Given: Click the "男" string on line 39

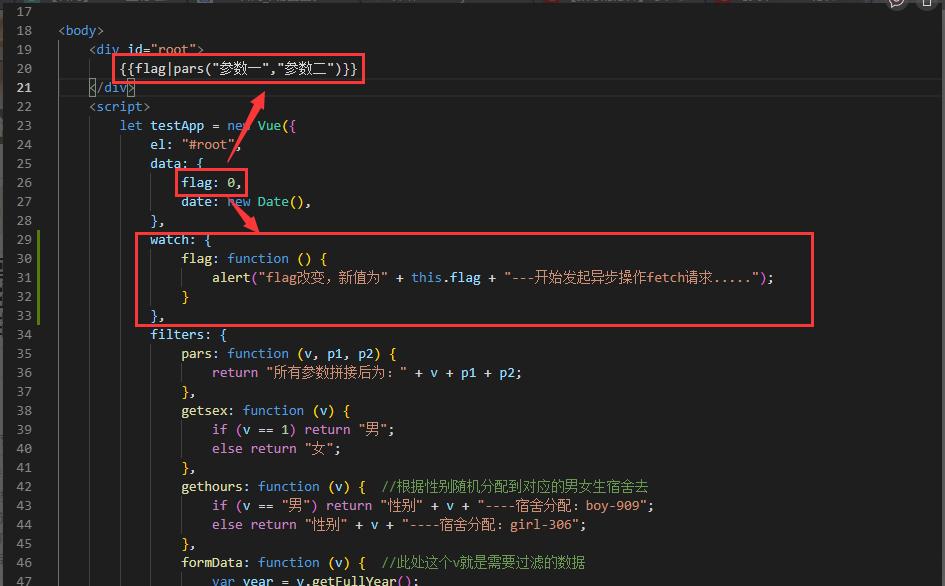Looking at the screenshot, I should (x=372, y=430).
